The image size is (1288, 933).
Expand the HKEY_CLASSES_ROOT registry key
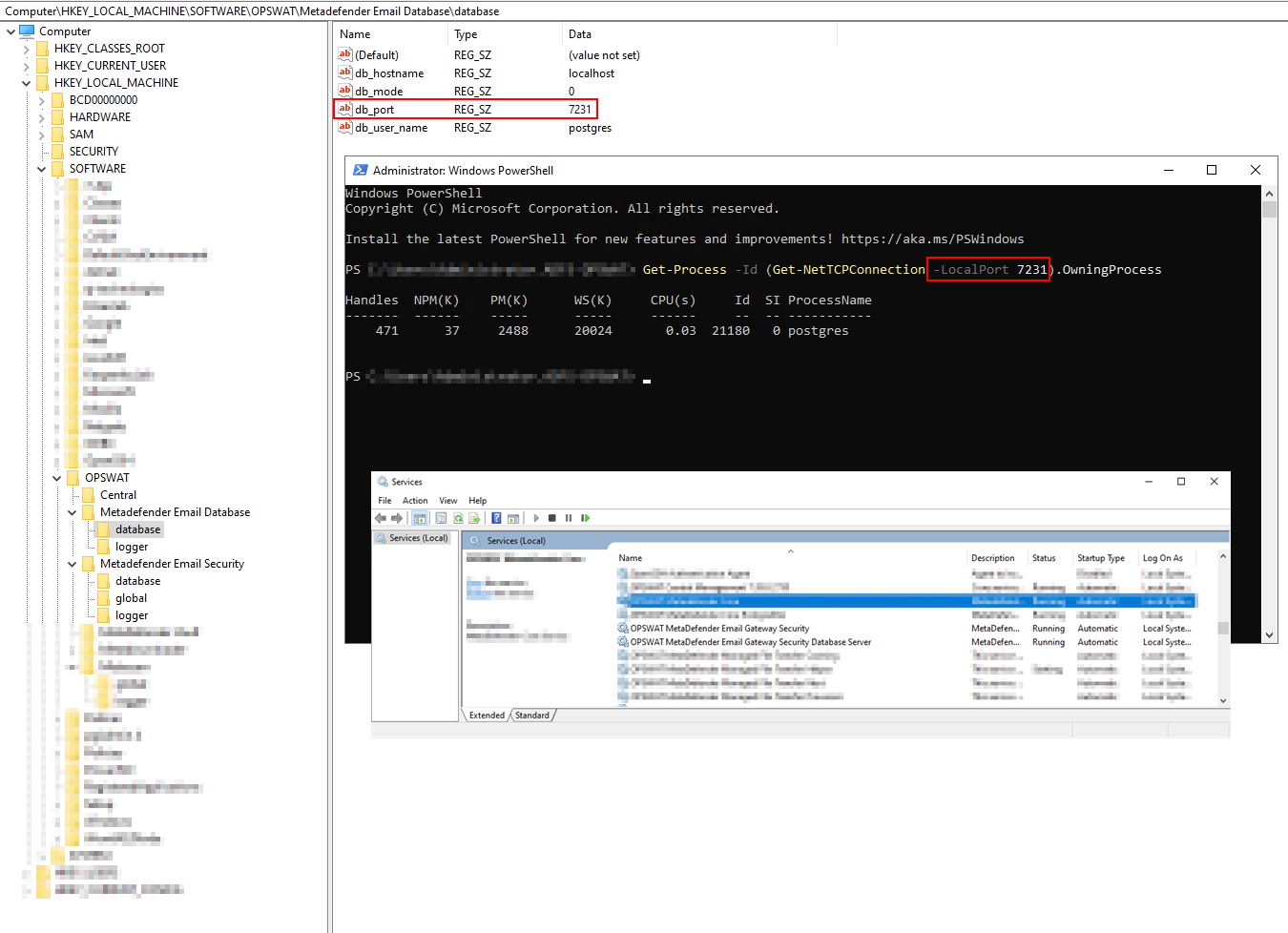pos(27,49)
